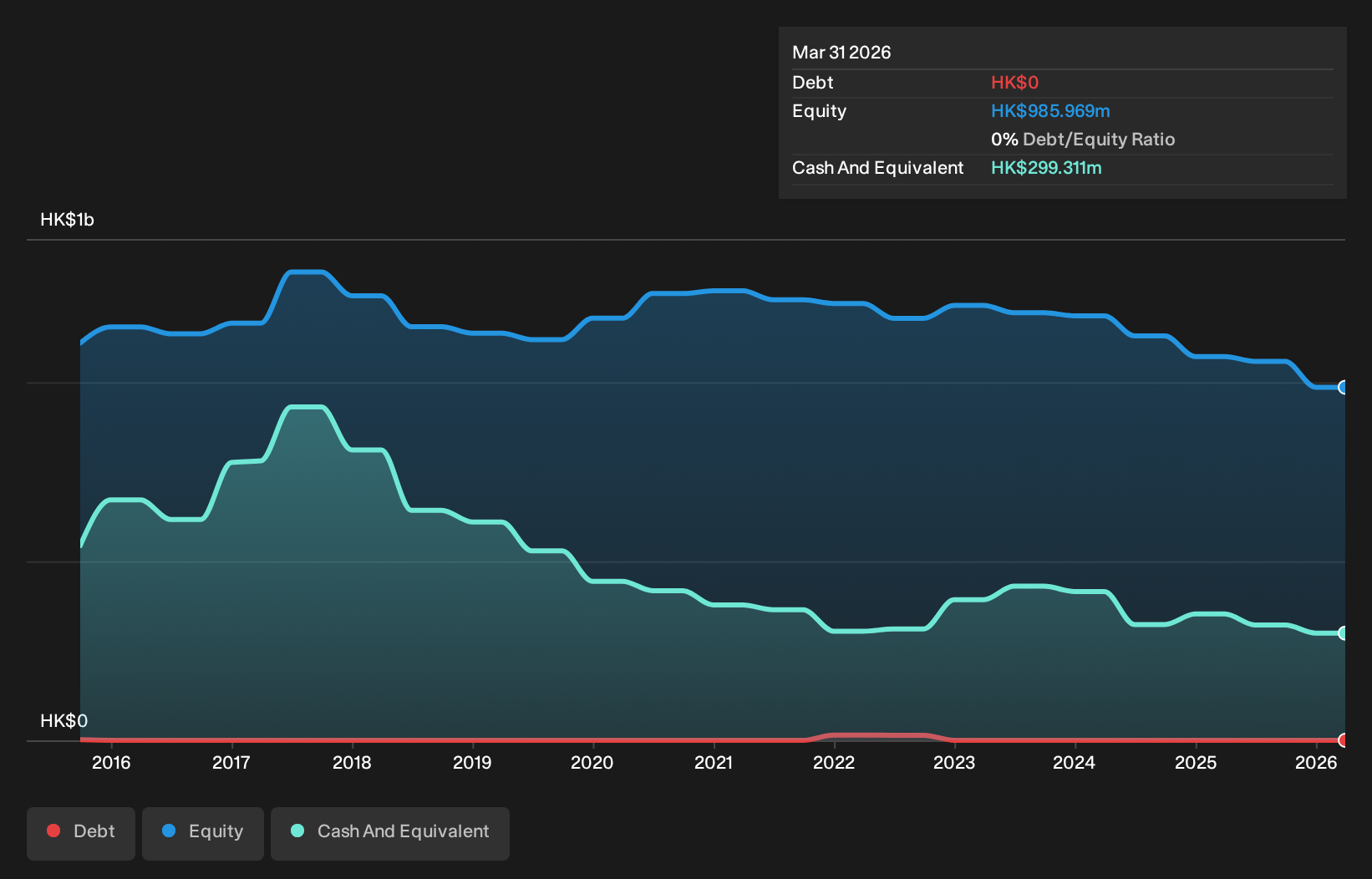Click the HK$985.969m equity value
Viewport: 1372px width, 879px height.
coord(1050,111)
